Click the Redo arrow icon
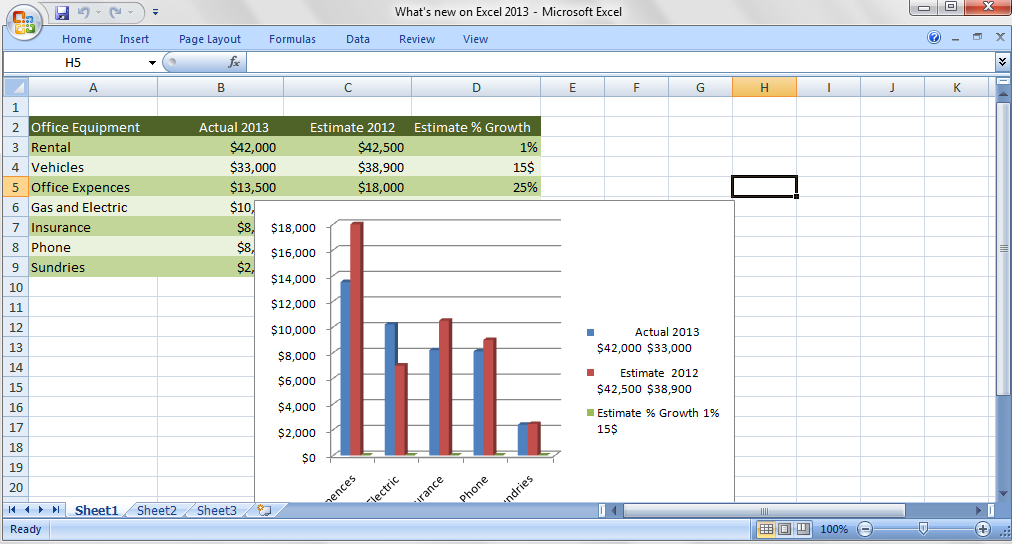The width and height of the screenshot is (1012, 544). click(x=116, y=12)
